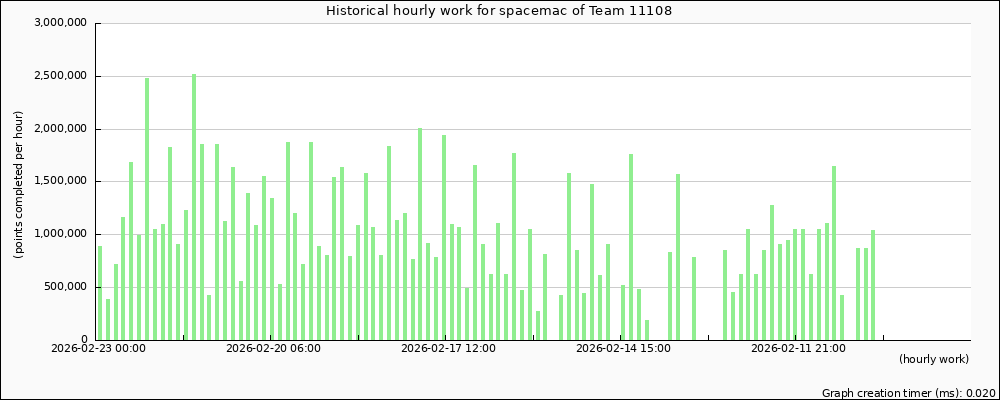Image resolution: width=1000 pixels, height=400 pixels.
Task: Select the 2026-02-17 12:00 date label
Action: [x=448, y=349]
